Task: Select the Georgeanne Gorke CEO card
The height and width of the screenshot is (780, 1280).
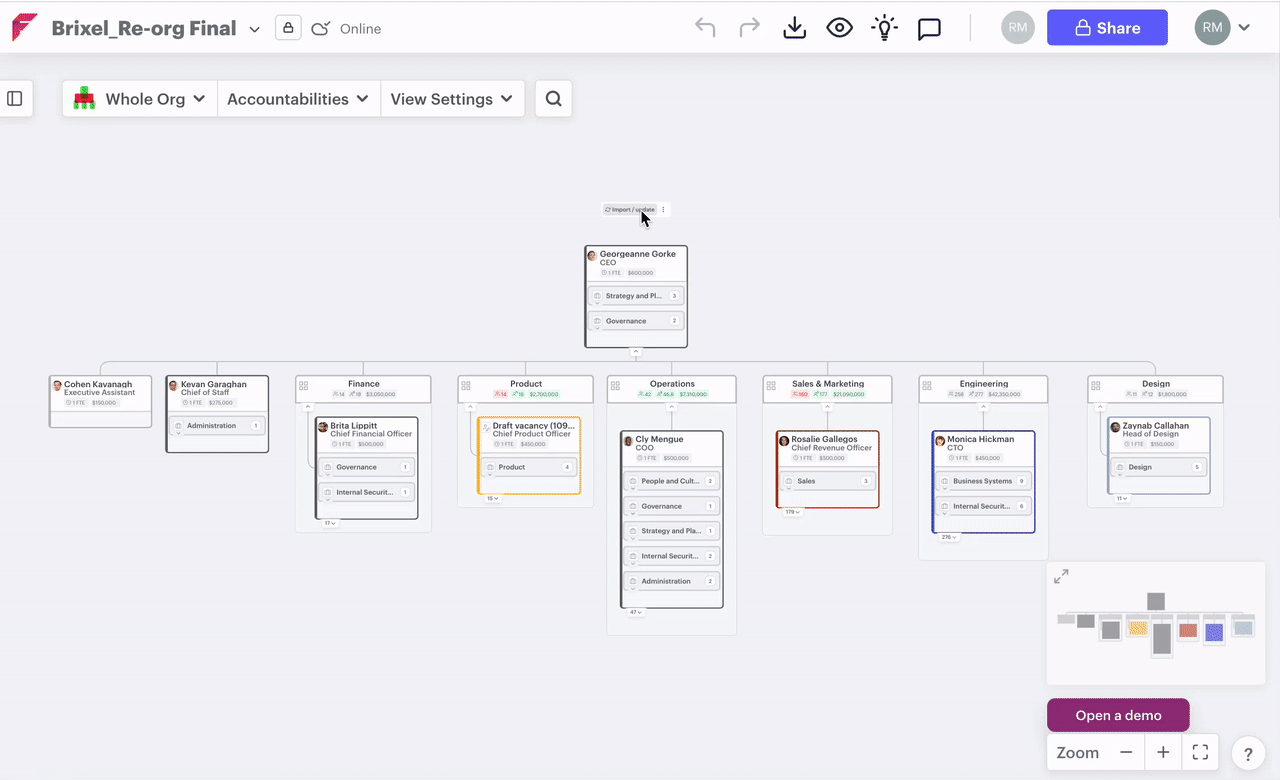Action: (636, 262)
